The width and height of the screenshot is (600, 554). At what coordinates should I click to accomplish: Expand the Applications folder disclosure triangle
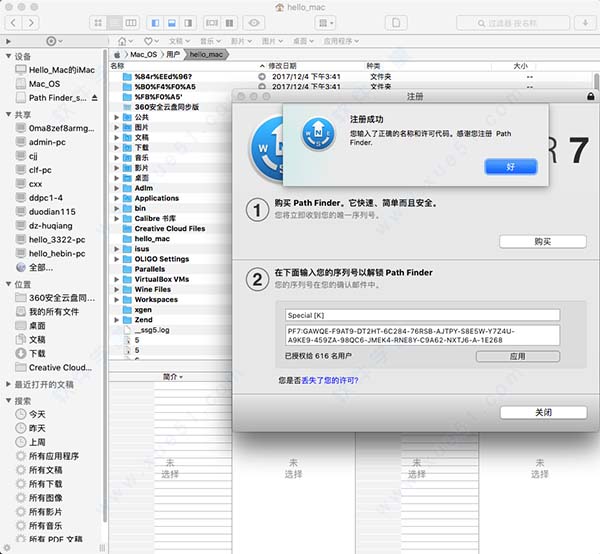[117, 198]
